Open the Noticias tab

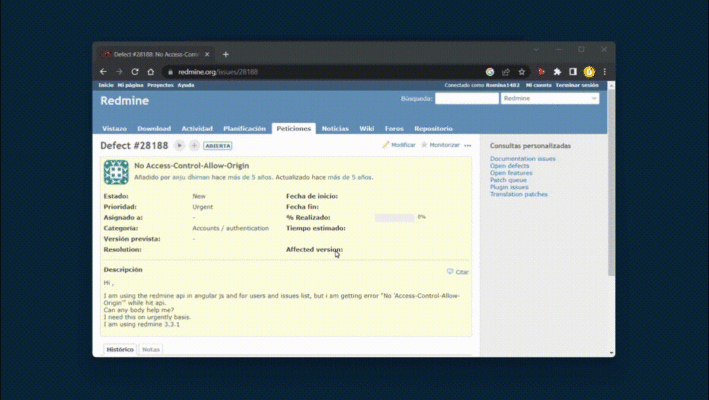click(x=335, y=129)
